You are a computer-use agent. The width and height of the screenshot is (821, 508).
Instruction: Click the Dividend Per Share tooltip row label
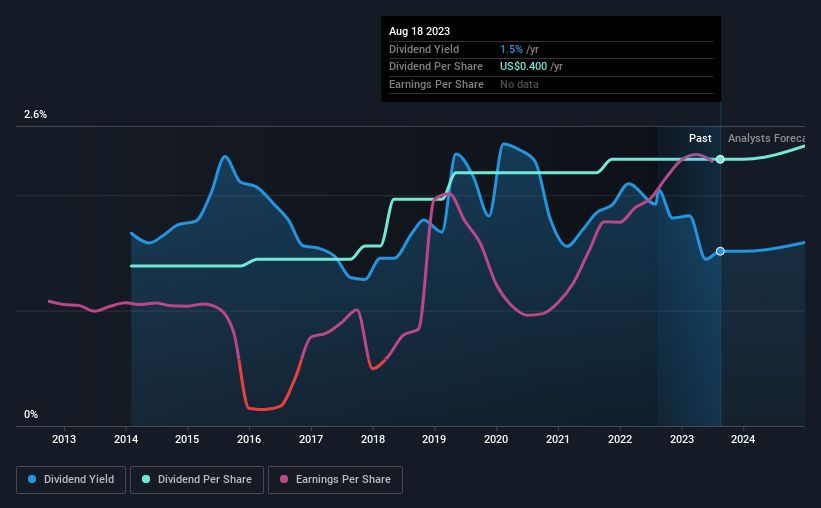436,67
